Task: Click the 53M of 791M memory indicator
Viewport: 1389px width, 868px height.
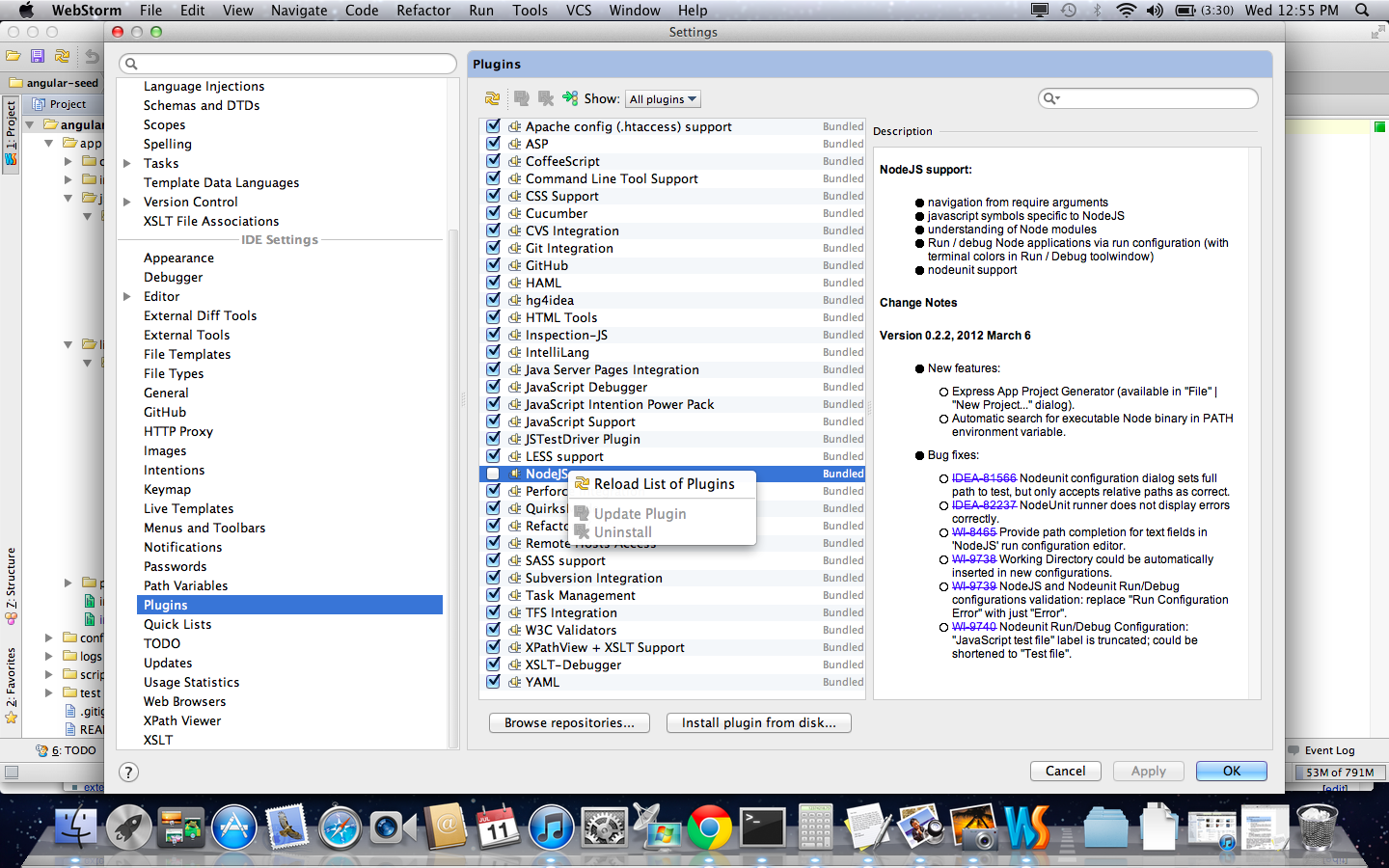Action: click(1340, 772)
